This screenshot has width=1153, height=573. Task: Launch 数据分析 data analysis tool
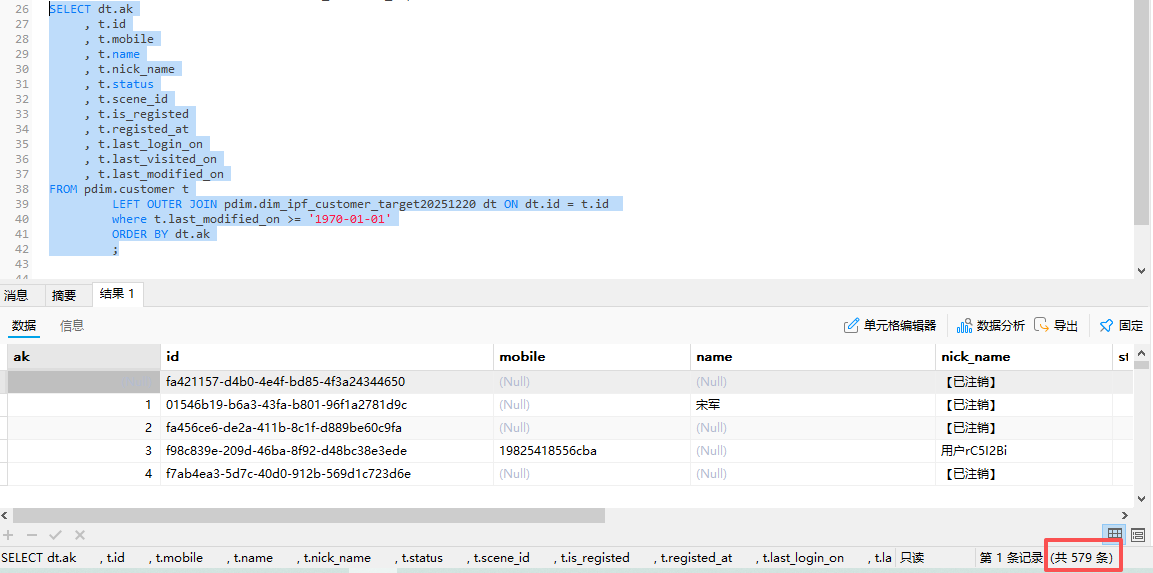991,326
